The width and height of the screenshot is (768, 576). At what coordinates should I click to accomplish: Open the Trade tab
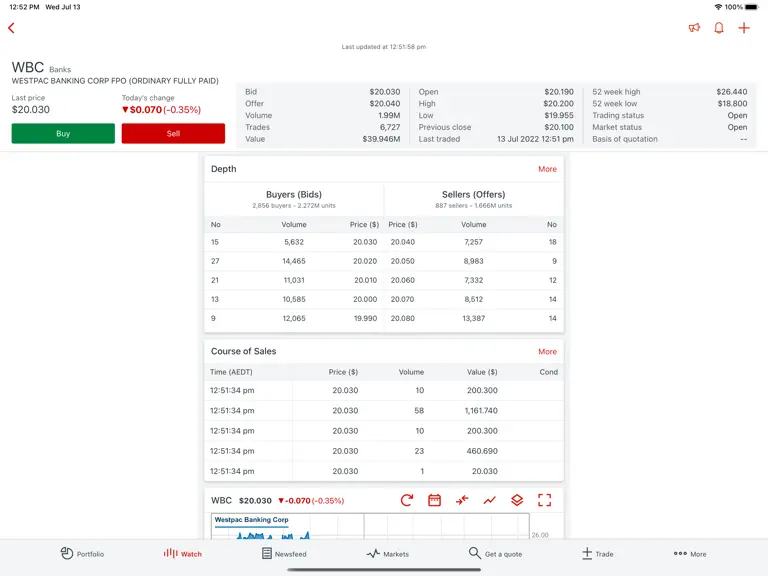[598, 553]
